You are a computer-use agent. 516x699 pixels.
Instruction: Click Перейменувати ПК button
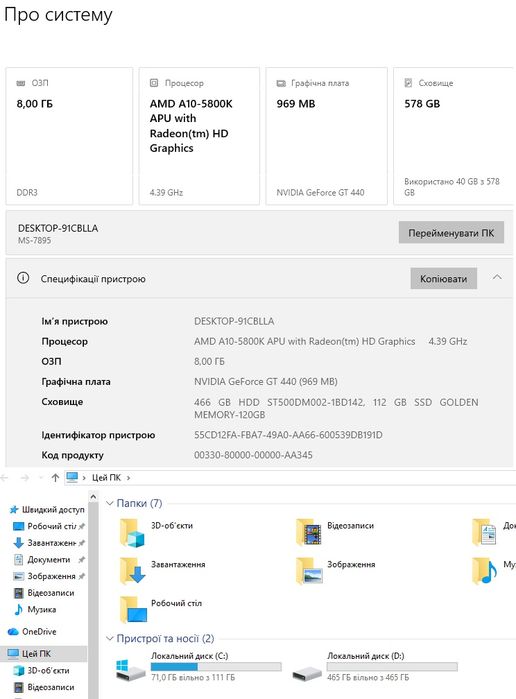(451, 233)
